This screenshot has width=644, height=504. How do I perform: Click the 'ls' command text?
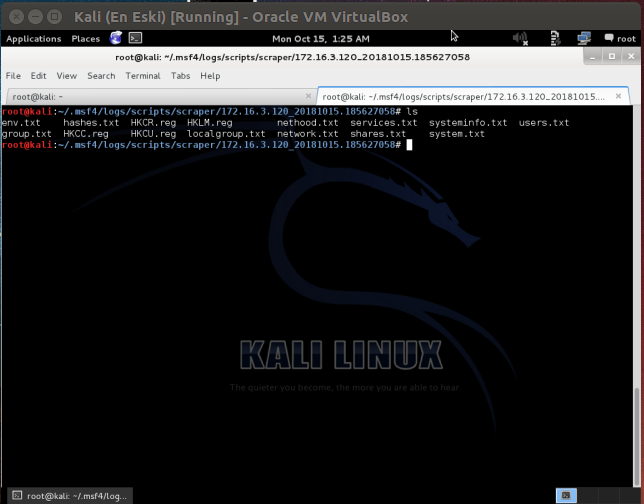point(412,112)
